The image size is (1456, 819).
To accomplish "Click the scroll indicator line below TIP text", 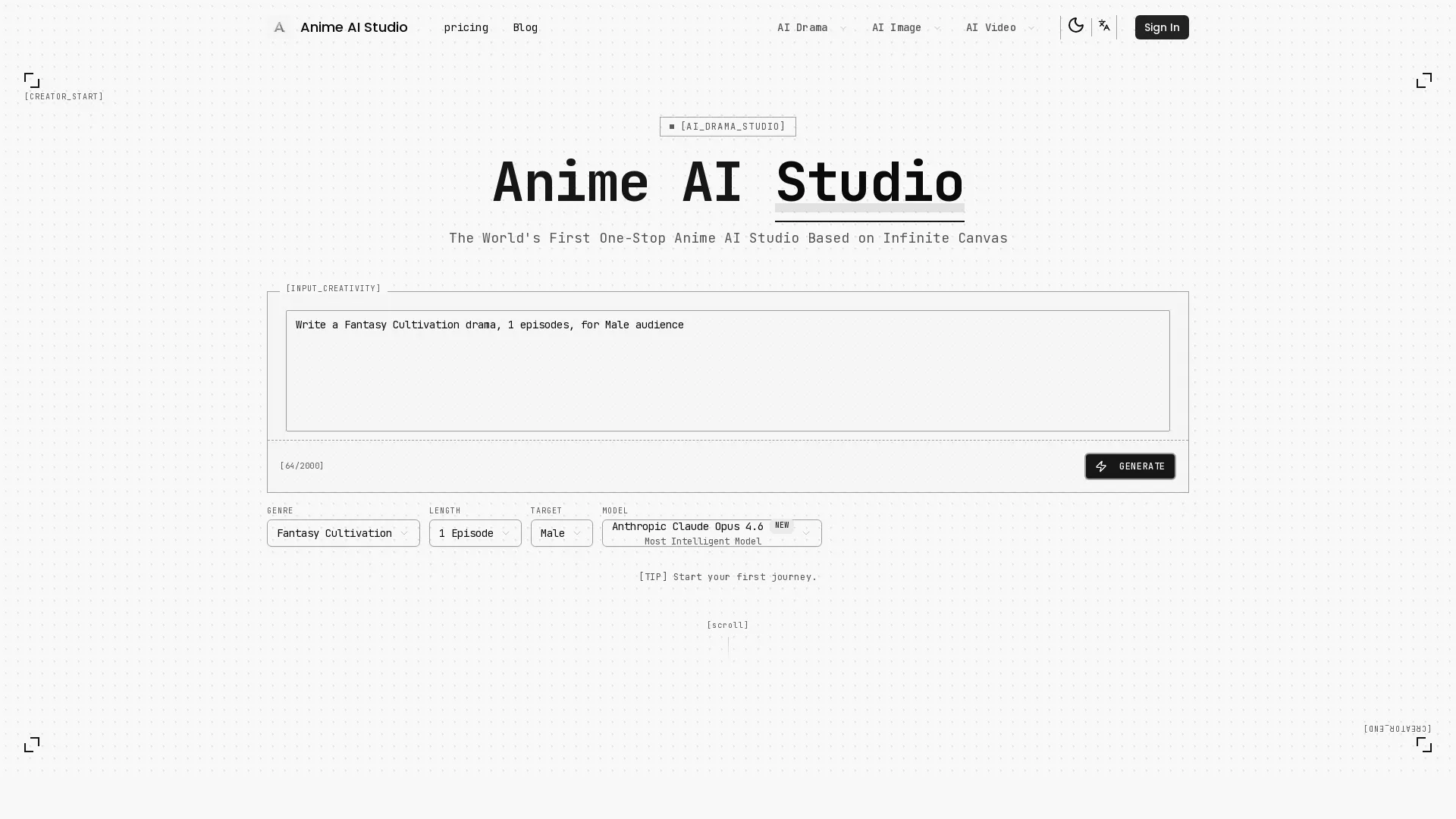I will pos(728,645).
